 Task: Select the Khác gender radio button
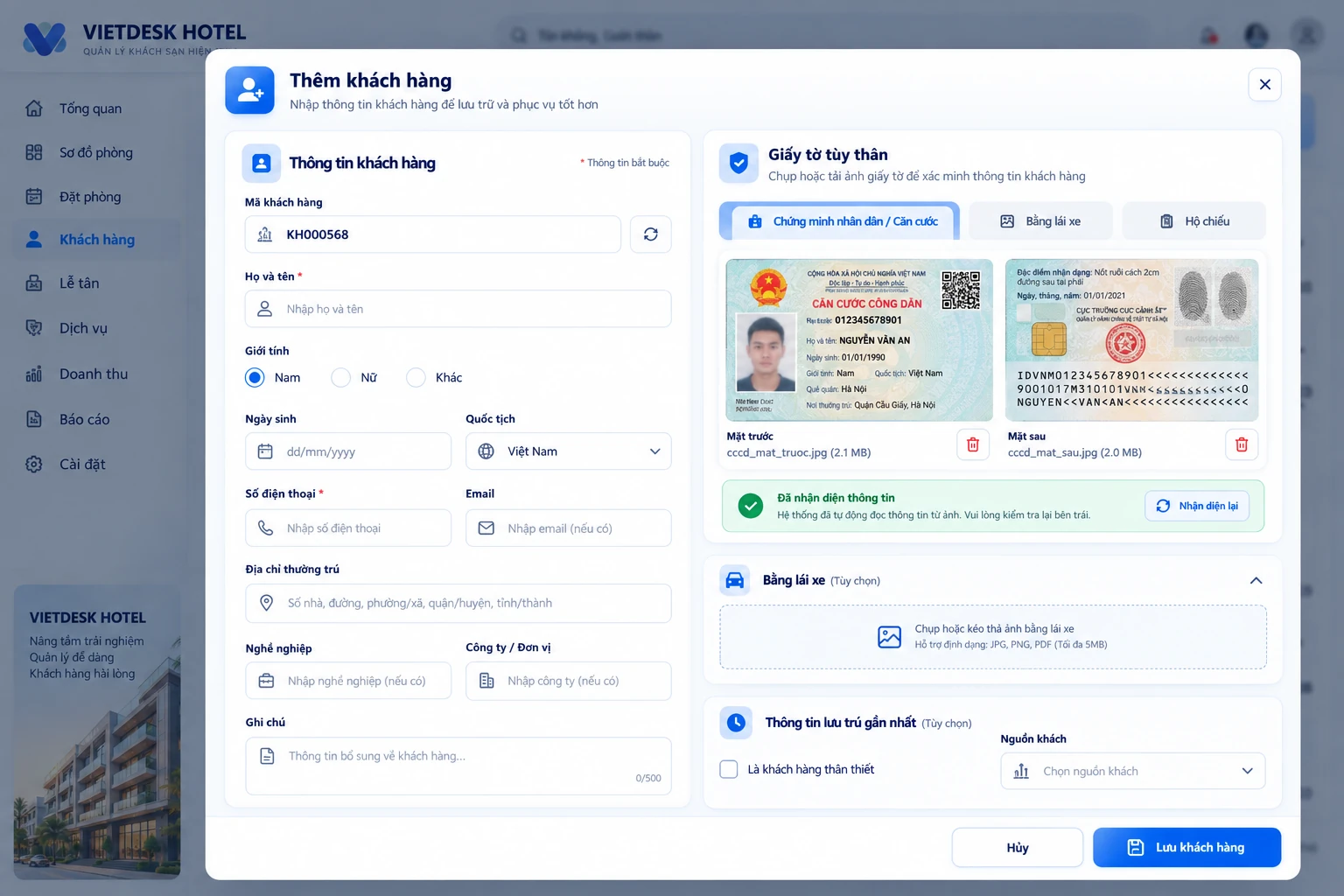pos(416,377)
